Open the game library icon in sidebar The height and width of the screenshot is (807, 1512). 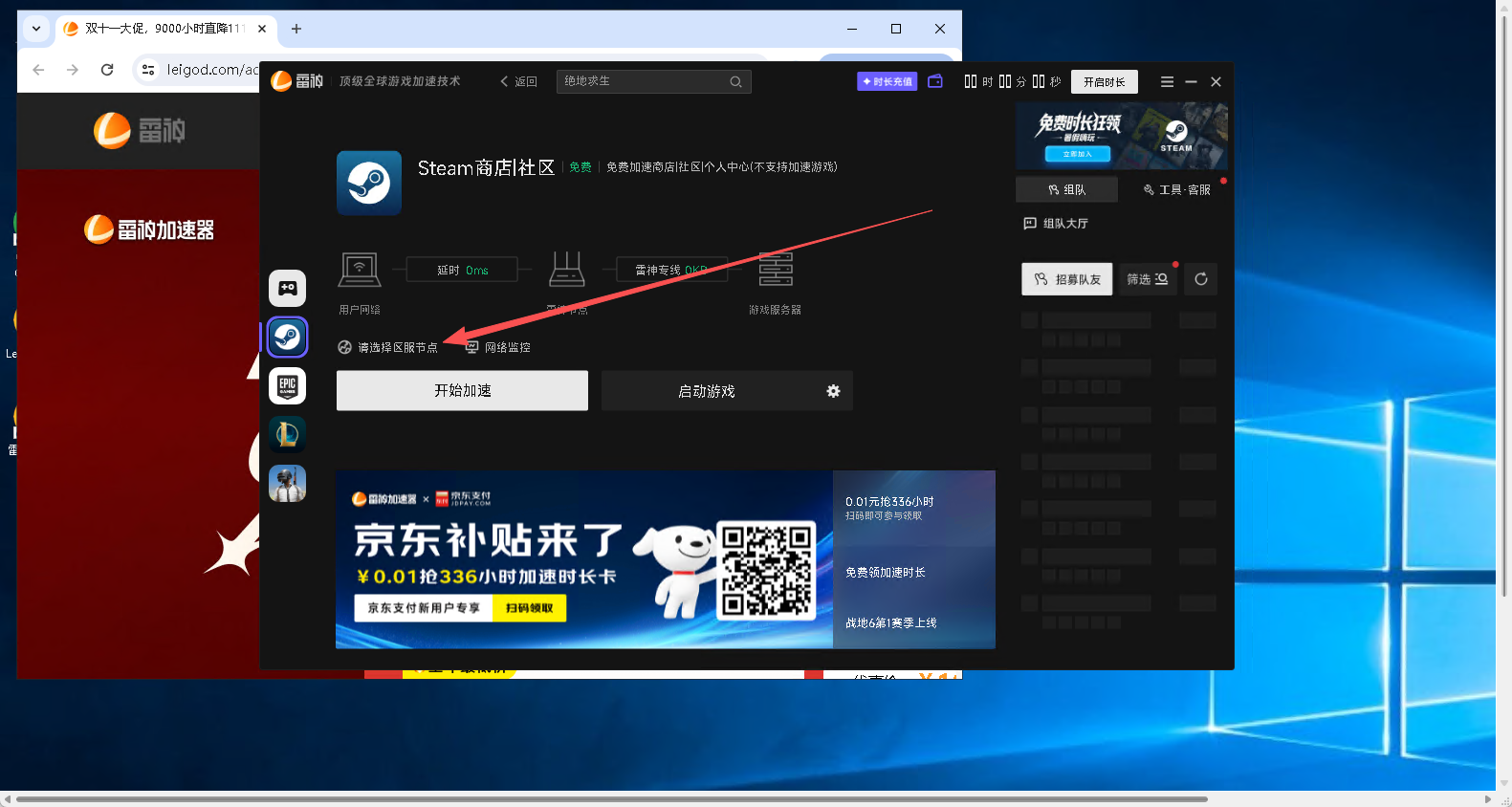pyautogui.click(x=287, y=288)
